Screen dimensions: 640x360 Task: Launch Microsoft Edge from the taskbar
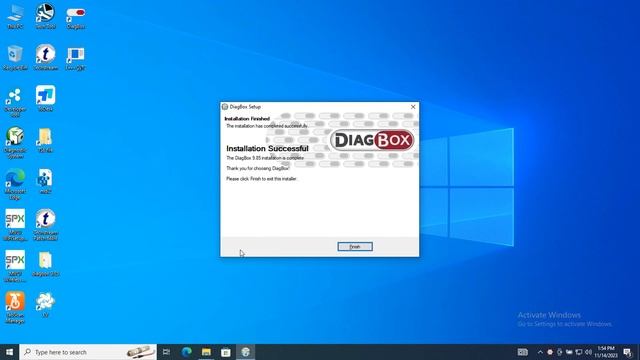point(187,352)
